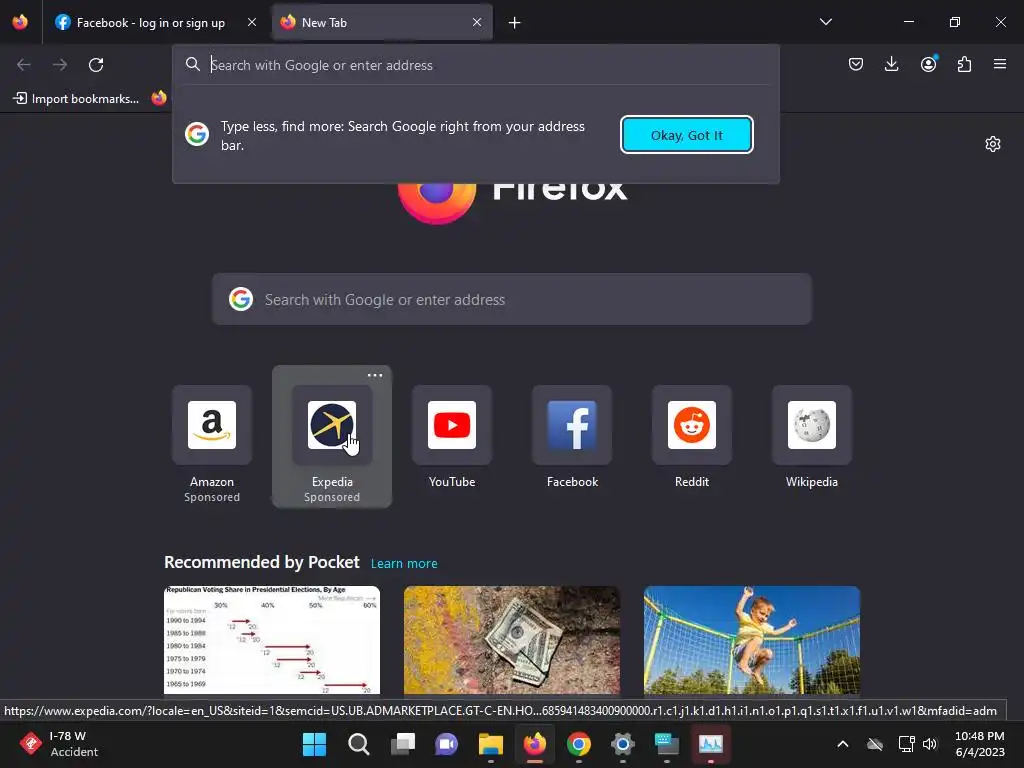Open the clock showing 10:48 PM

980,744
